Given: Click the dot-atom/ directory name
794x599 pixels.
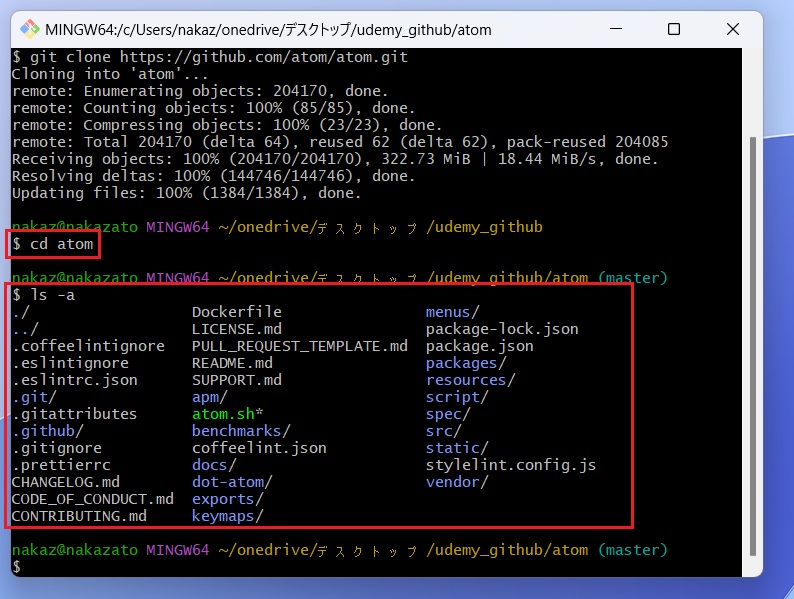Looking at the screenshot, I should (232, 482).
